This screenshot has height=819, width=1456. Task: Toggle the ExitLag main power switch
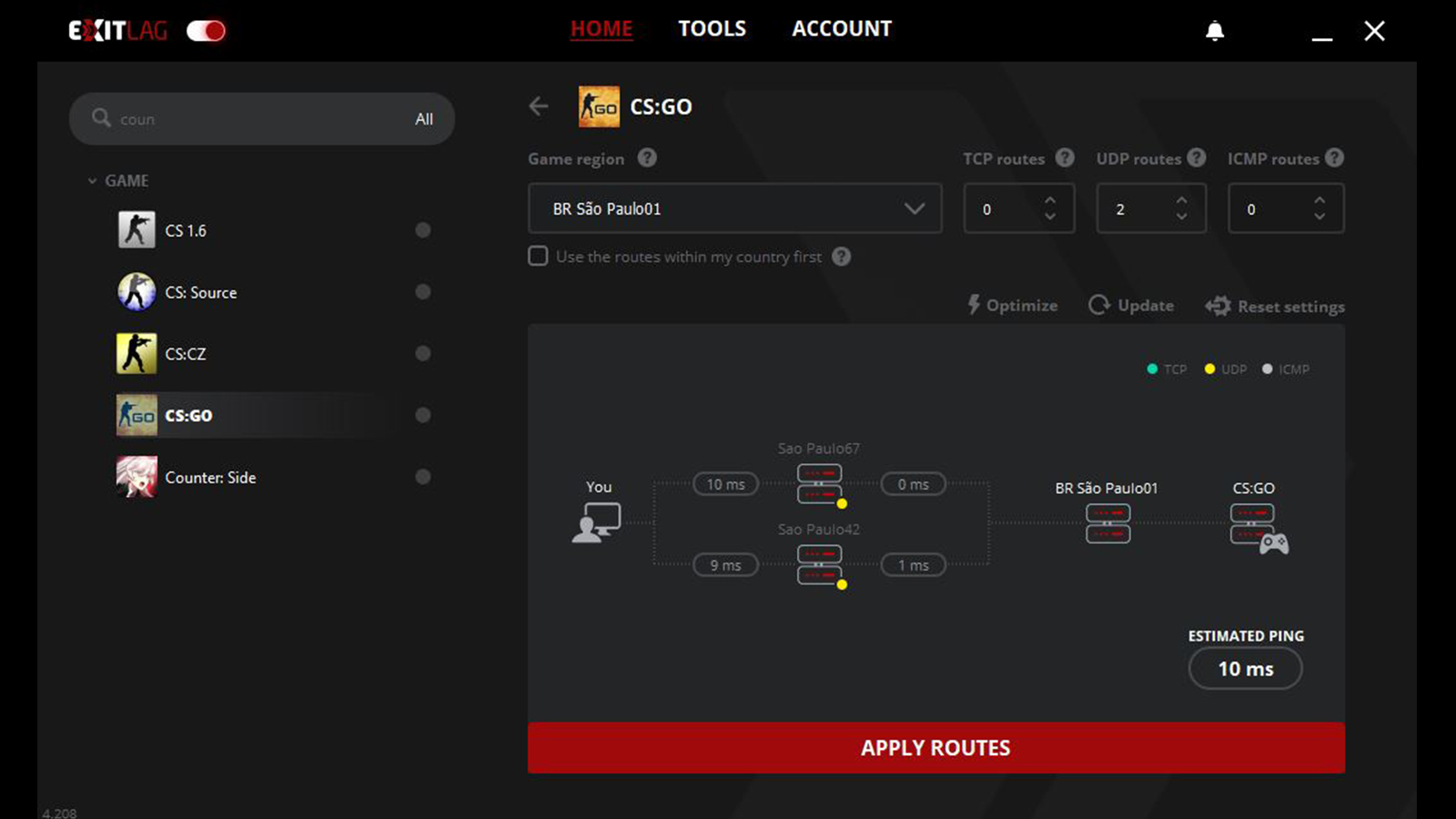click(207, 31)
